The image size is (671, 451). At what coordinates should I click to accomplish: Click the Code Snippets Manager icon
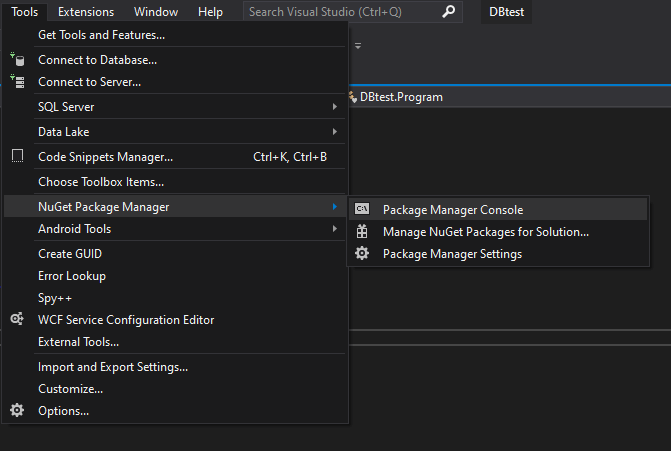(17, 156)
